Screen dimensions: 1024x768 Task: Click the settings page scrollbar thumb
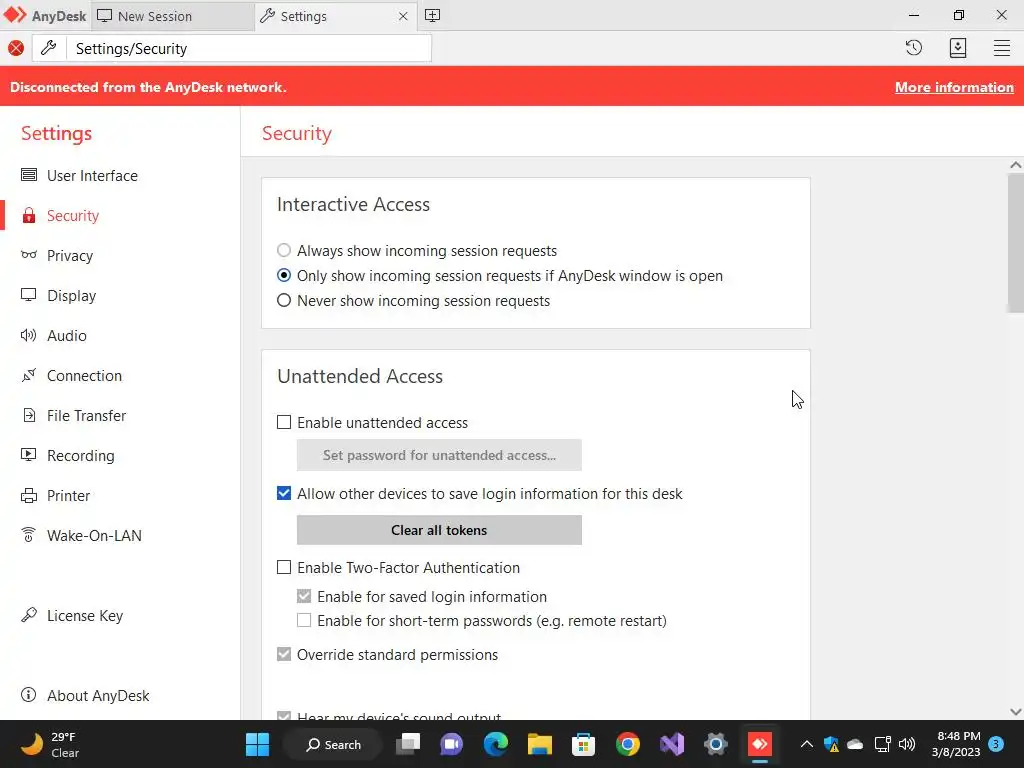[1016, 243]
